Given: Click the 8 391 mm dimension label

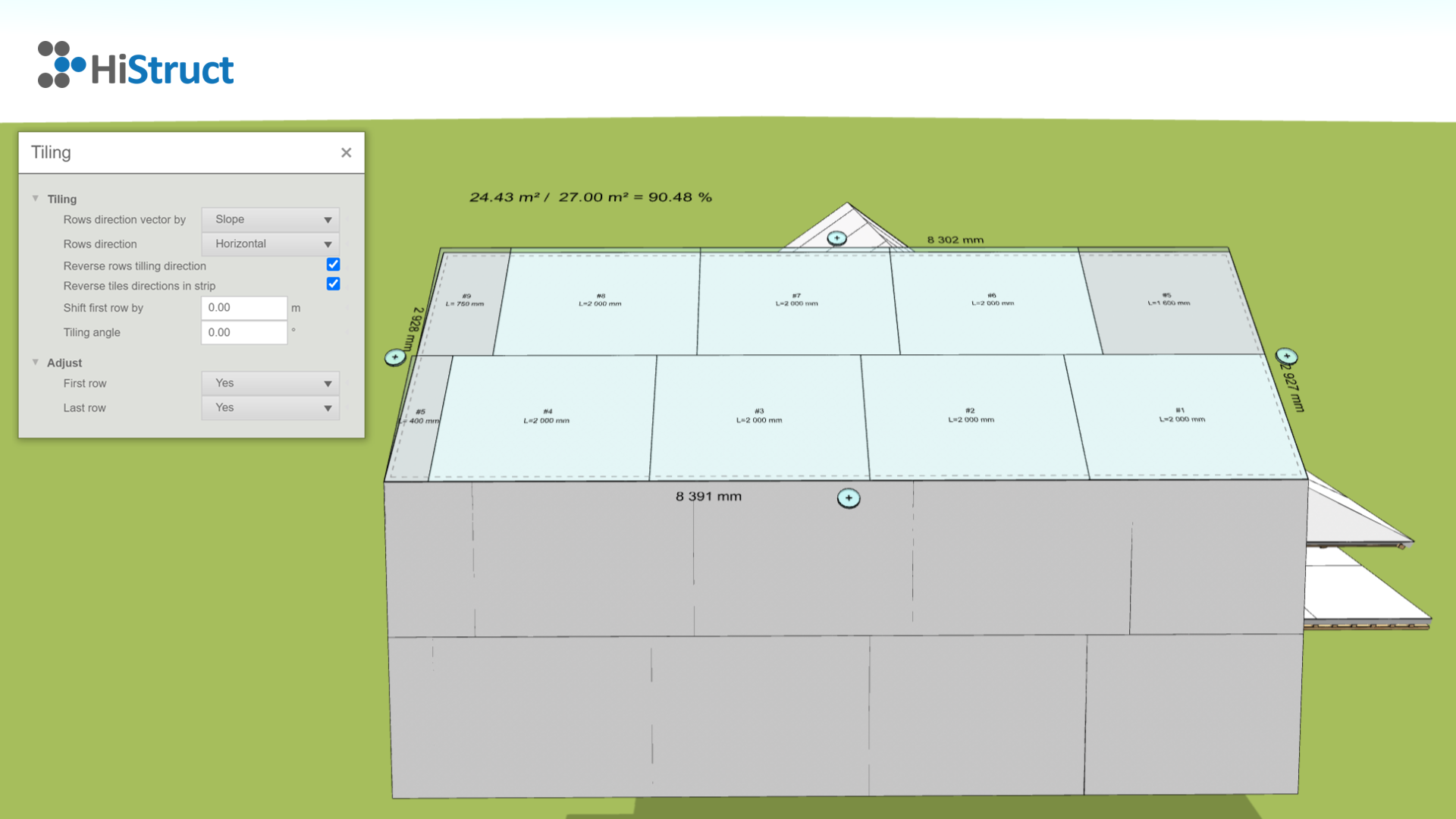Looking at the screenshot, I should point(708,496).
